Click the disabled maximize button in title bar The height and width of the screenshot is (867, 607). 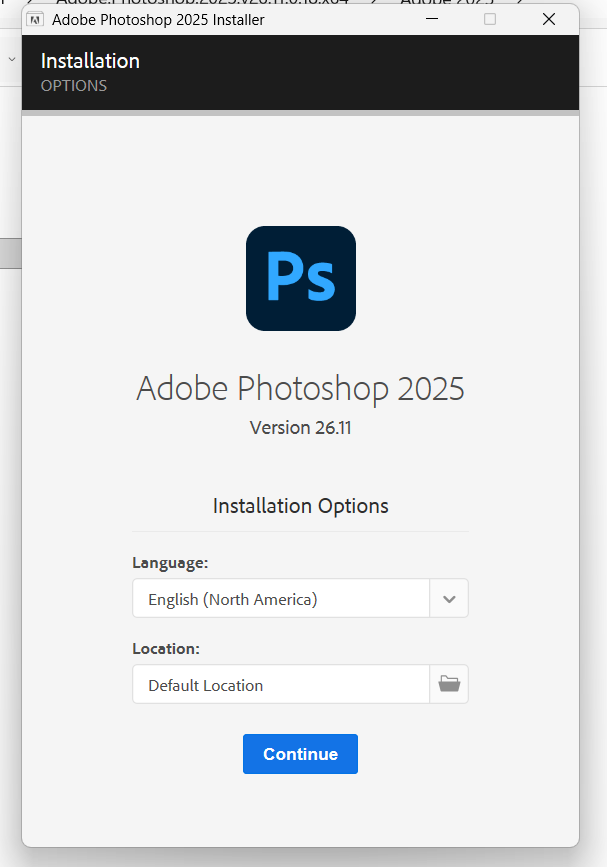click(x=490, y=19)
